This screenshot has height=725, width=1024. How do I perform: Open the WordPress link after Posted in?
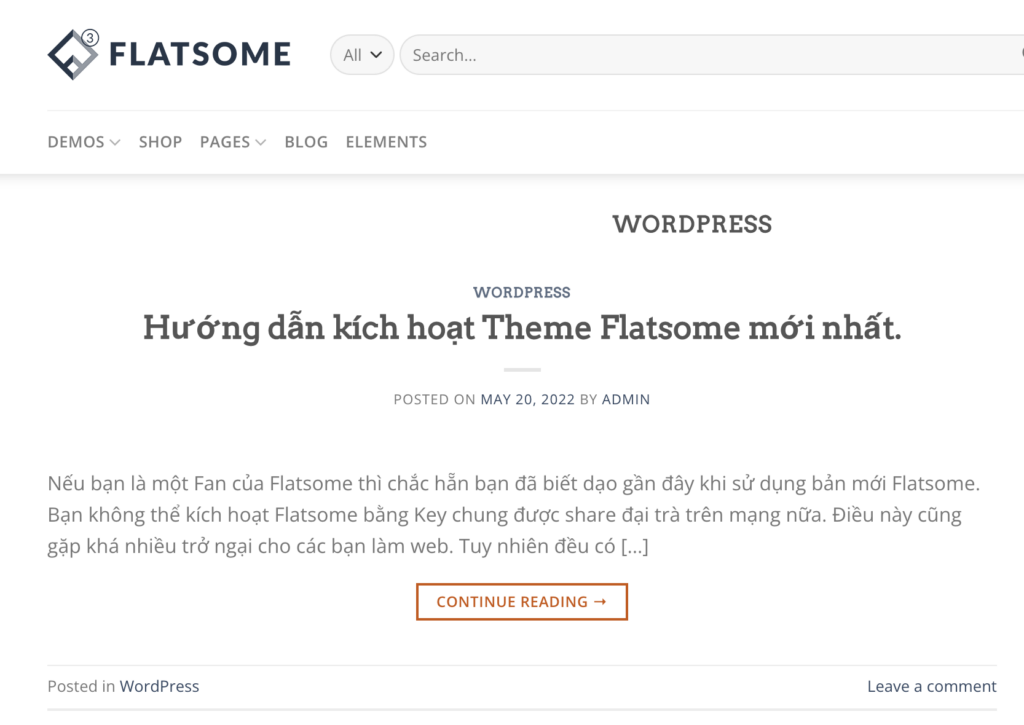pos(159,686)
